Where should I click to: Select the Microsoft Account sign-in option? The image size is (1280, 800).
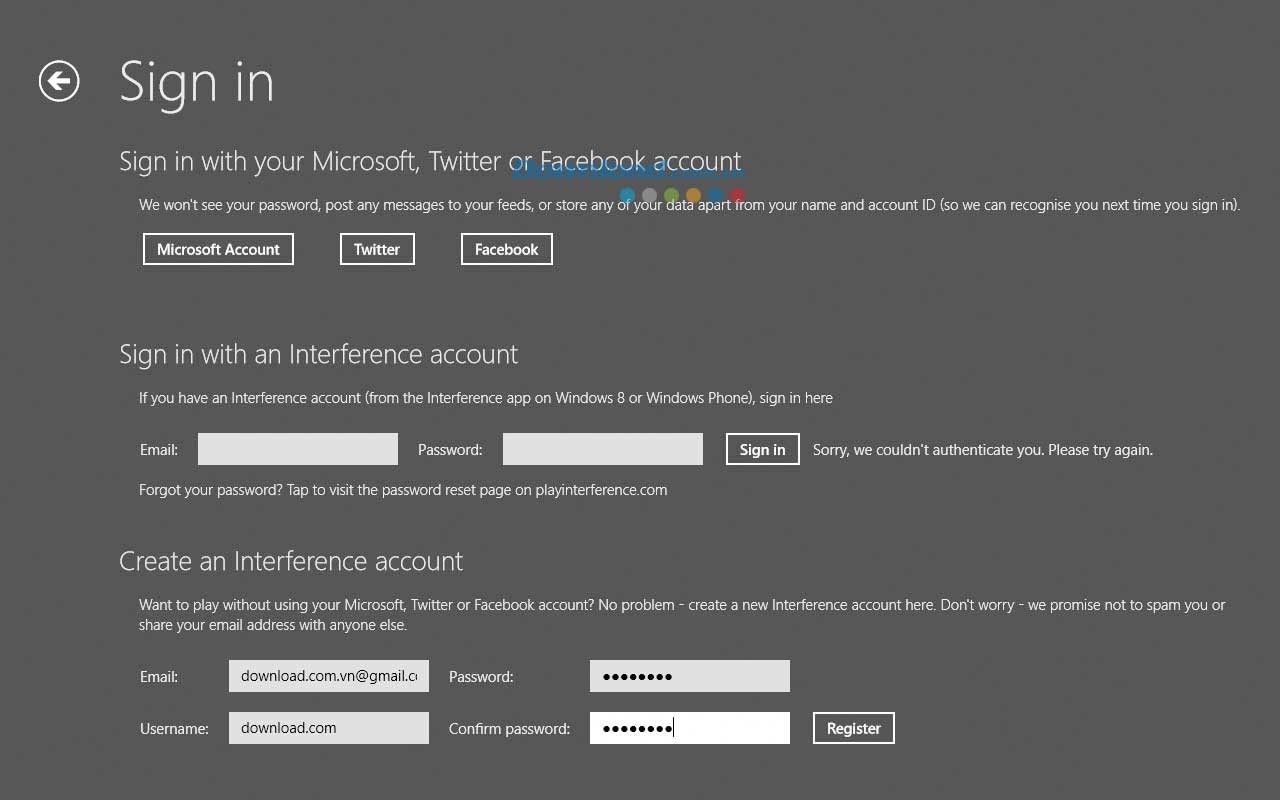point(217,248)
